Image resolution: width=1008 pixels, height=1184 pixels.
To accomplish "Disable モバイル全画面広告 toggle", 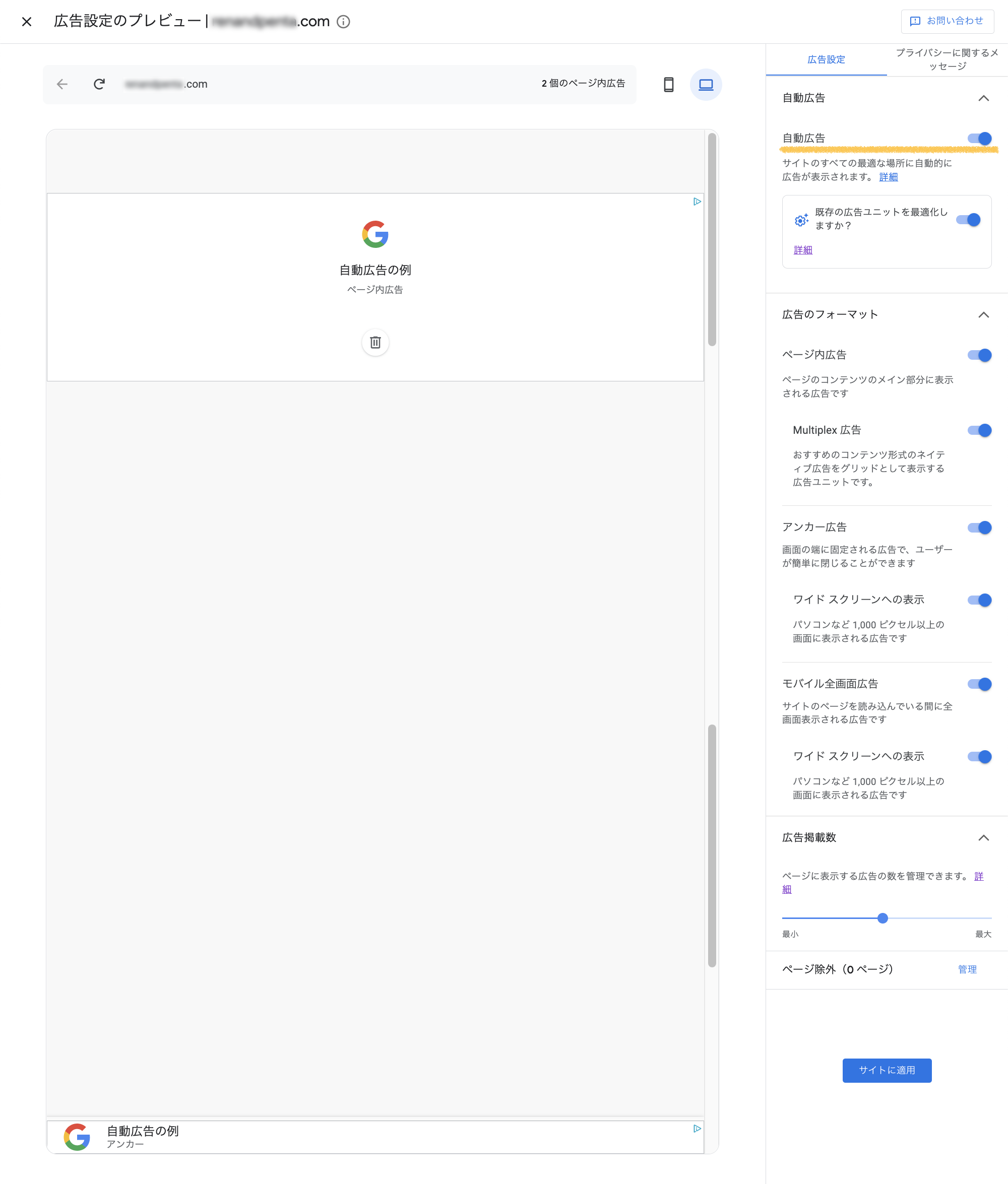I will (979, 684).
